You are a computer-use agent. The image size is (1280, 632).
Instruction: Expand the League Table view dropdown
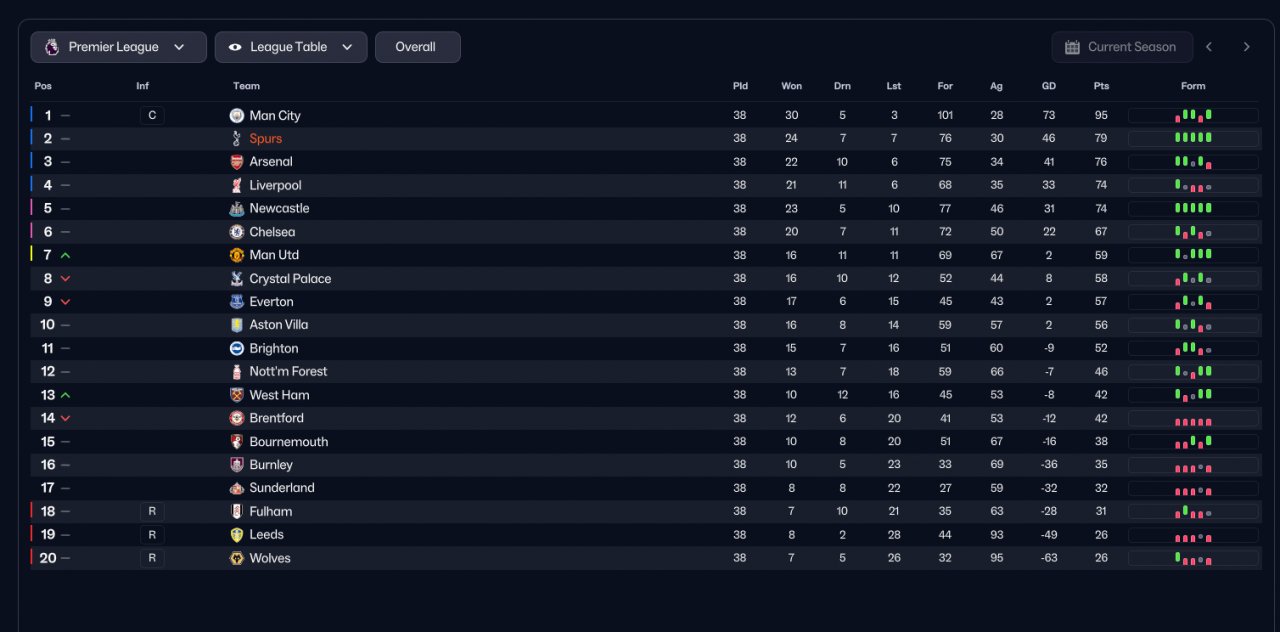click(290, 47)
